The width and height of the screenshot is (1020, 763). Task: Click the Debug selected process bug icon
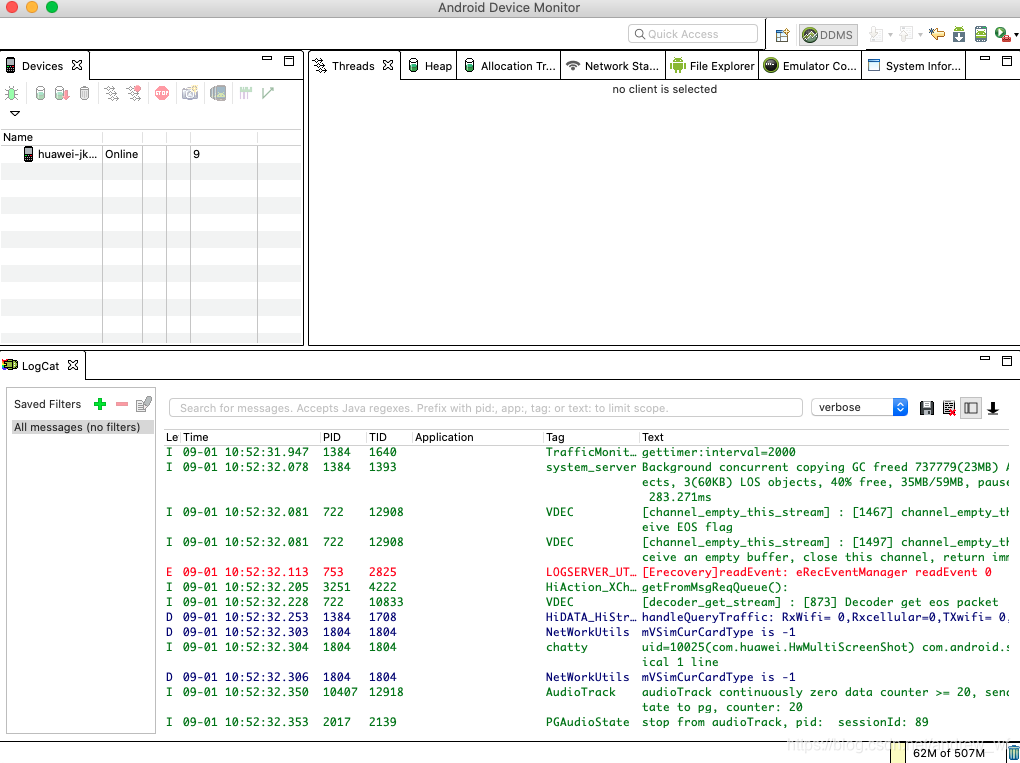coord(12,93)
